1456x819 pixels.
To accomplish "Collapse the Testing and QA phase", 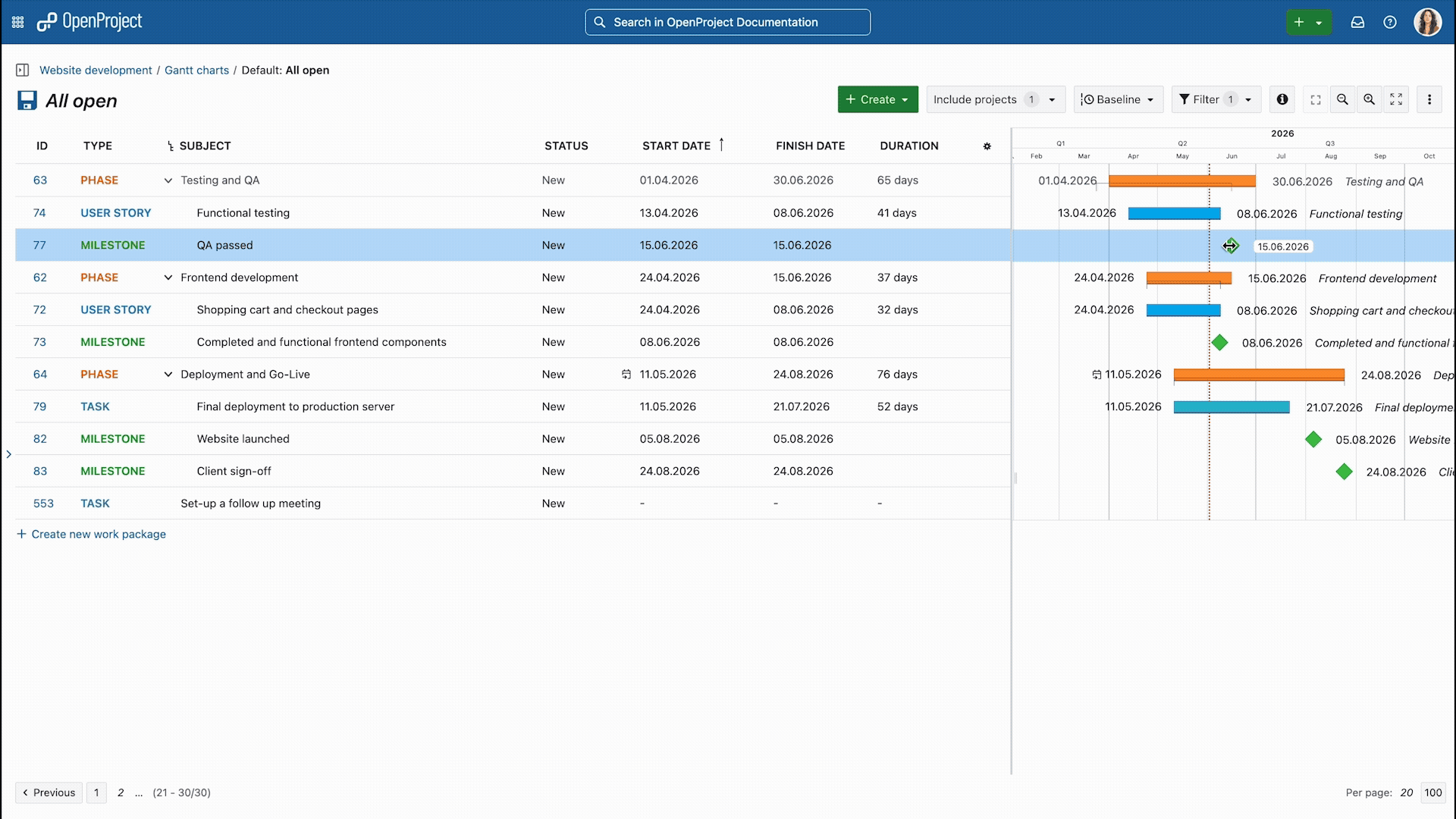I will (168, 180).
